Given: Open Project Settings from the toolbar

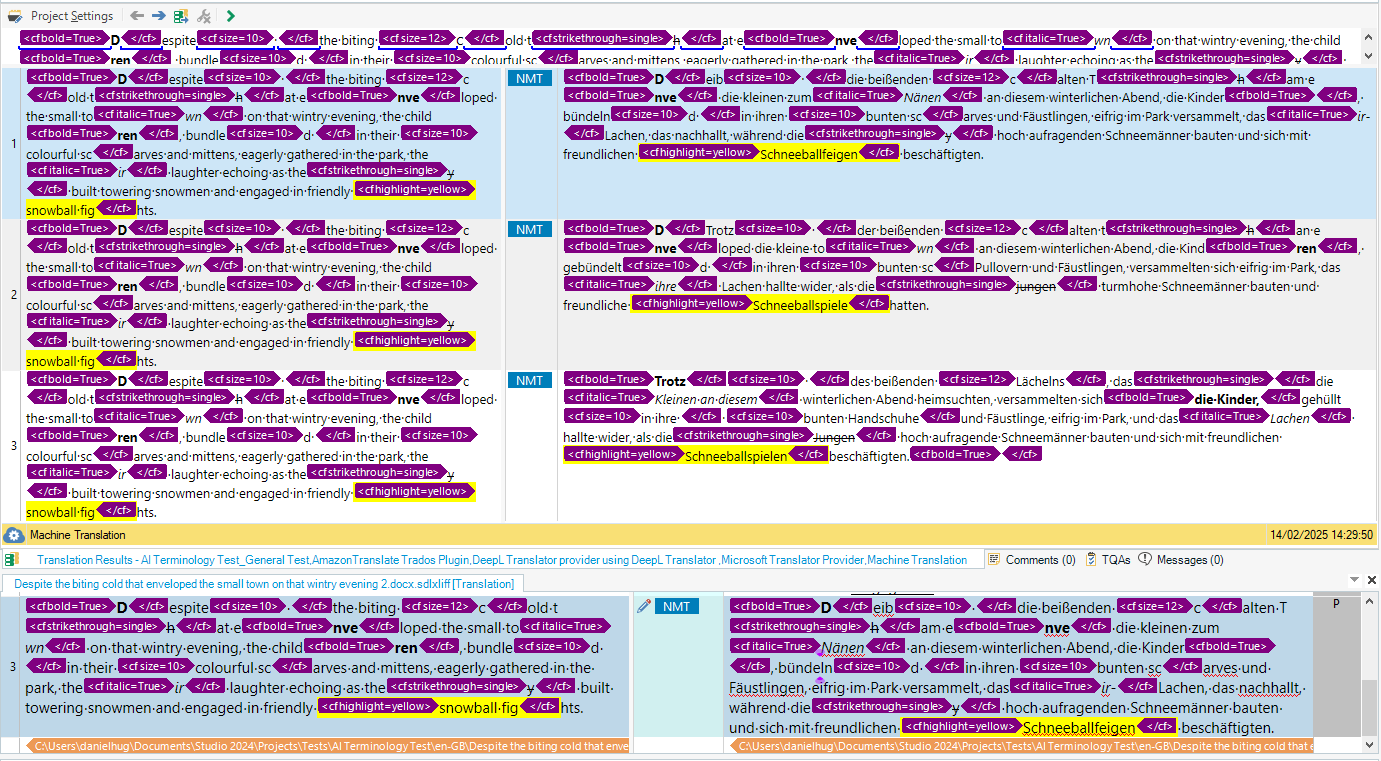Looking at the screenshot, I should coord(62,16).
